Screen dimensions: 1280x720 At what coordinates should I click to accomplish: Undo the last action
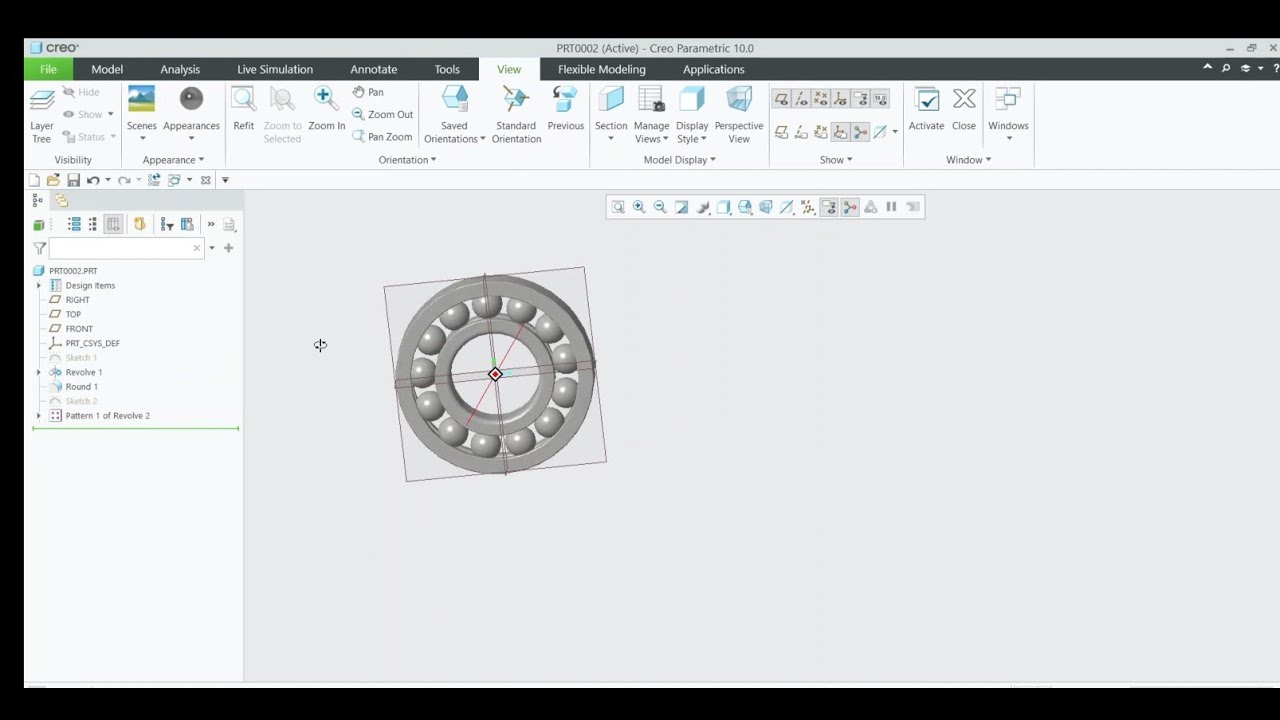tap(93, 180)
